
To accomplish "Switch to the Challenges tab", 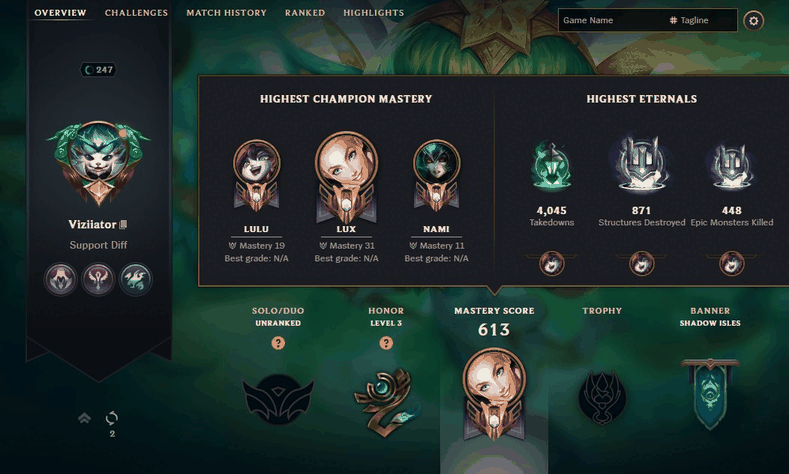I will (136, 13).
